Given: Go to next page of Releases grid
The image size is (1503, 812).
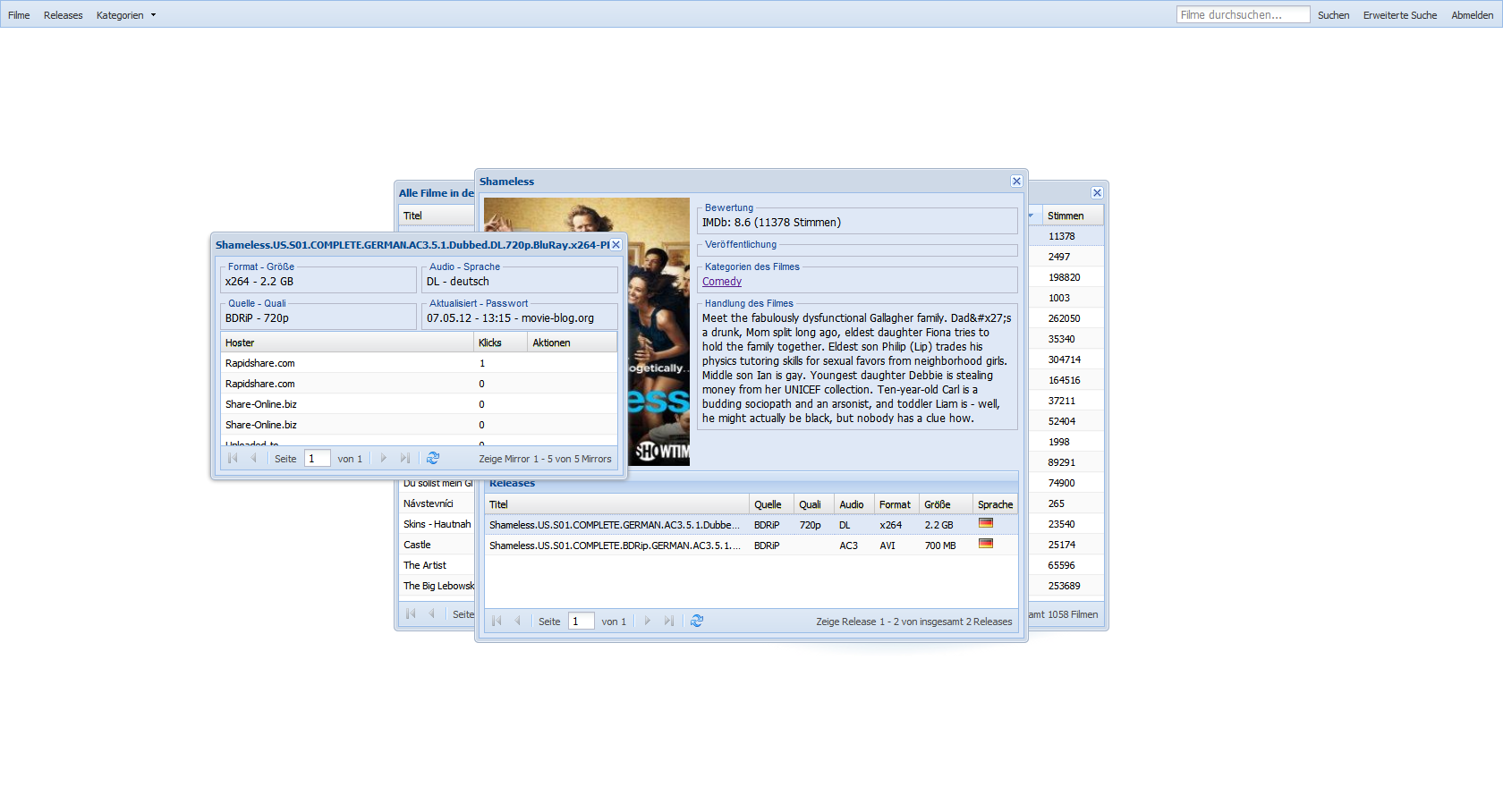Looking at the screenshot, I should pos(648,622).
